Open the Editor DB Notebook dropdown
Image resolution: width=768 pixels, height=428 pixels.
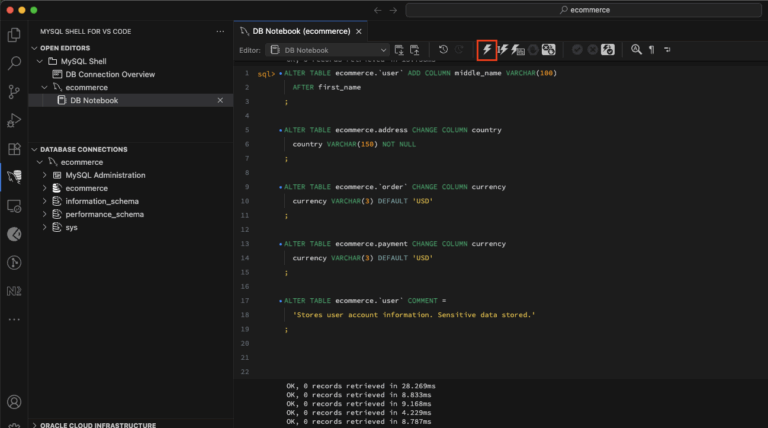point(329,49)
